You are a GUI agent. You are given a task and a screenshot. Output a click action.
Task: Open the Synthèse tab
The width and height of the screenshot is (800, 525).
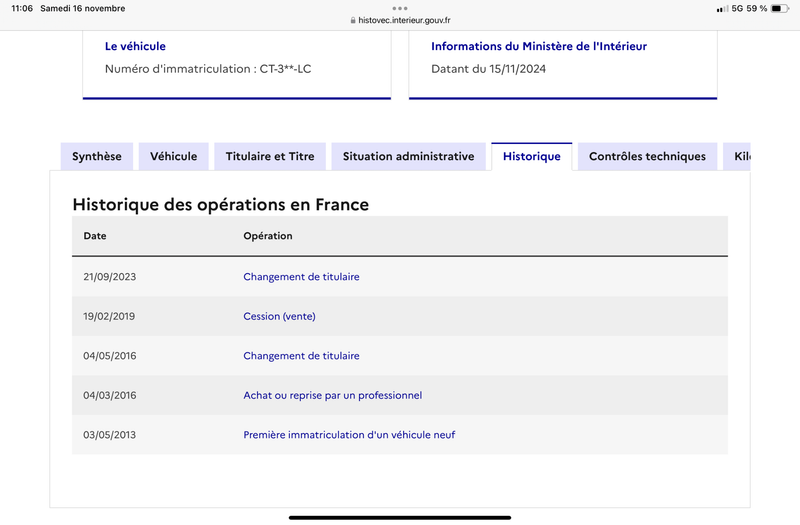(x=97, y=156)
